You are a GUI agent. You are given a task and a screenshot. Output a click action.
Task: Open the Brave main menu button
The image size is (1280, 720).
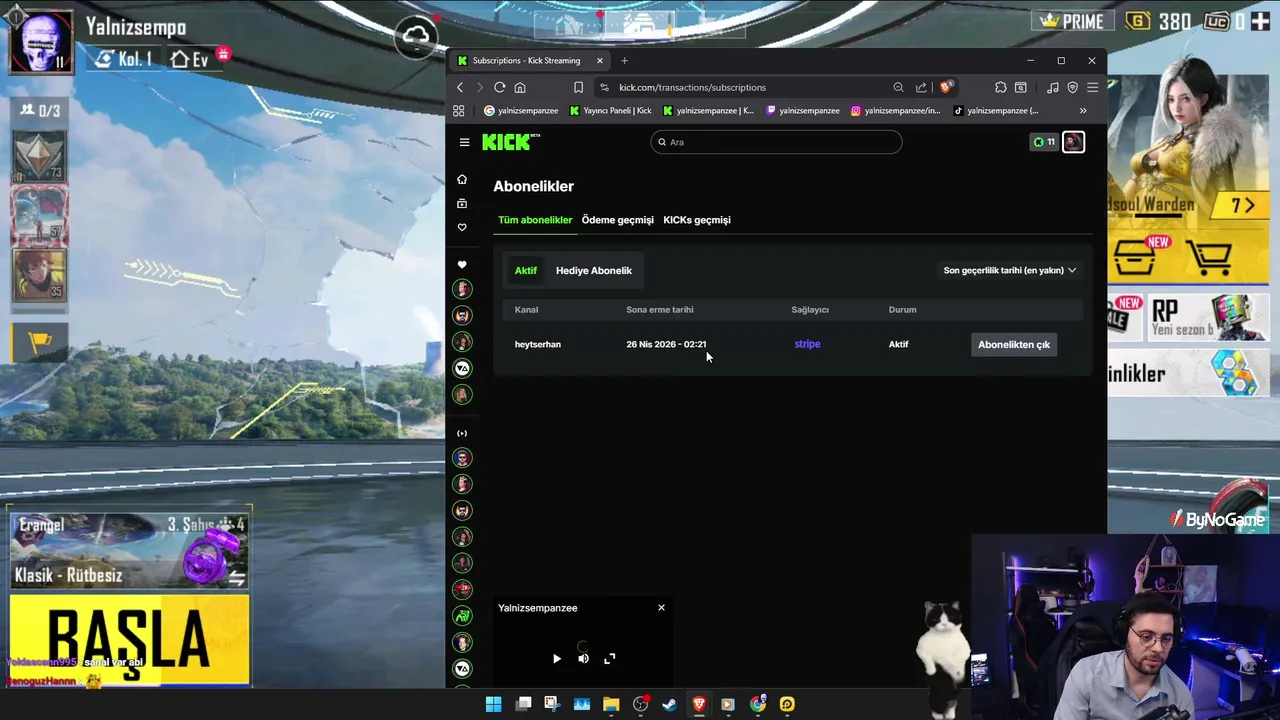[x=1093, y=87]
